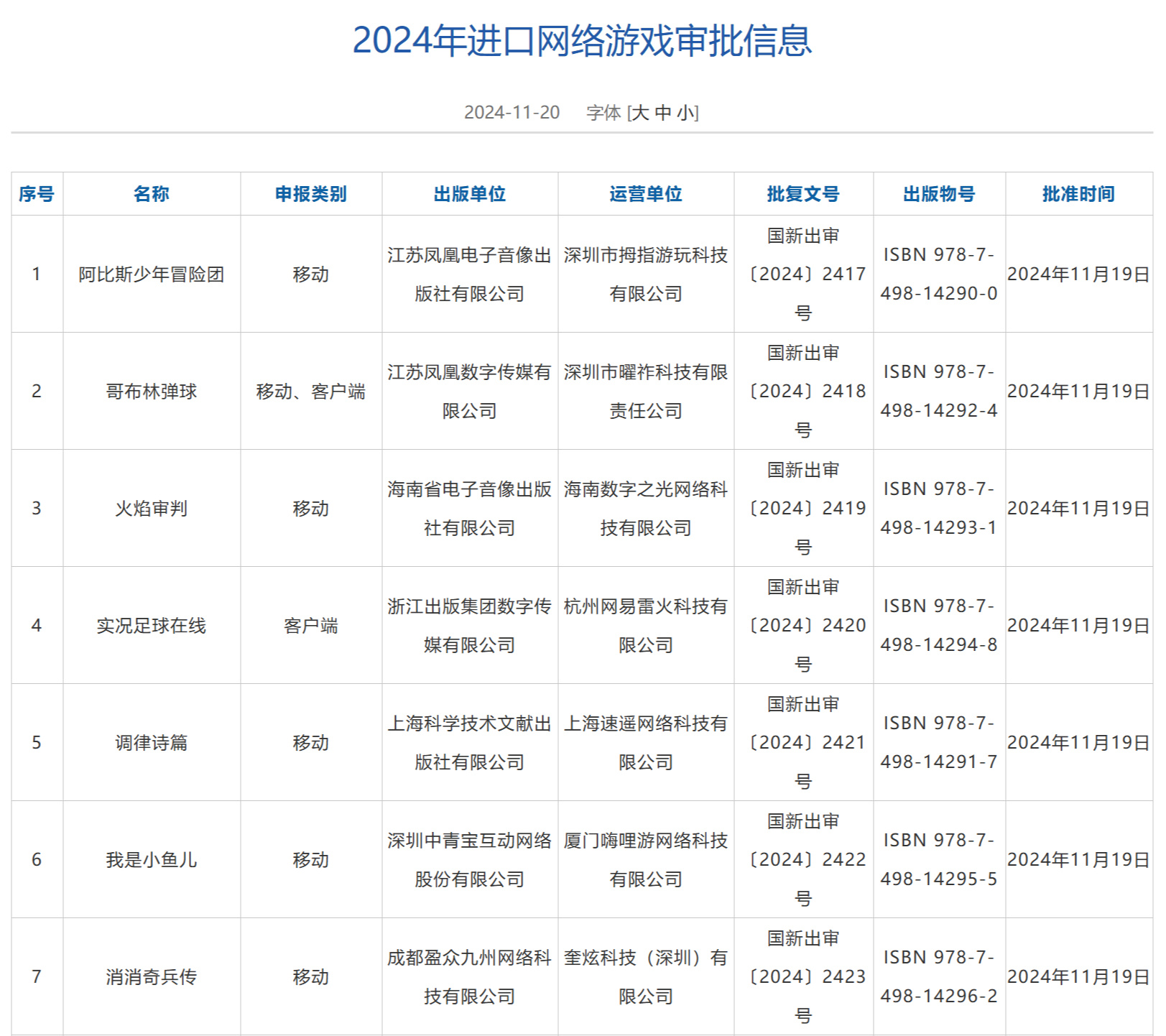Click operator 深圳市曜祚科技有限责任公司
1166x1036 pixels.
tap(646, 392)
